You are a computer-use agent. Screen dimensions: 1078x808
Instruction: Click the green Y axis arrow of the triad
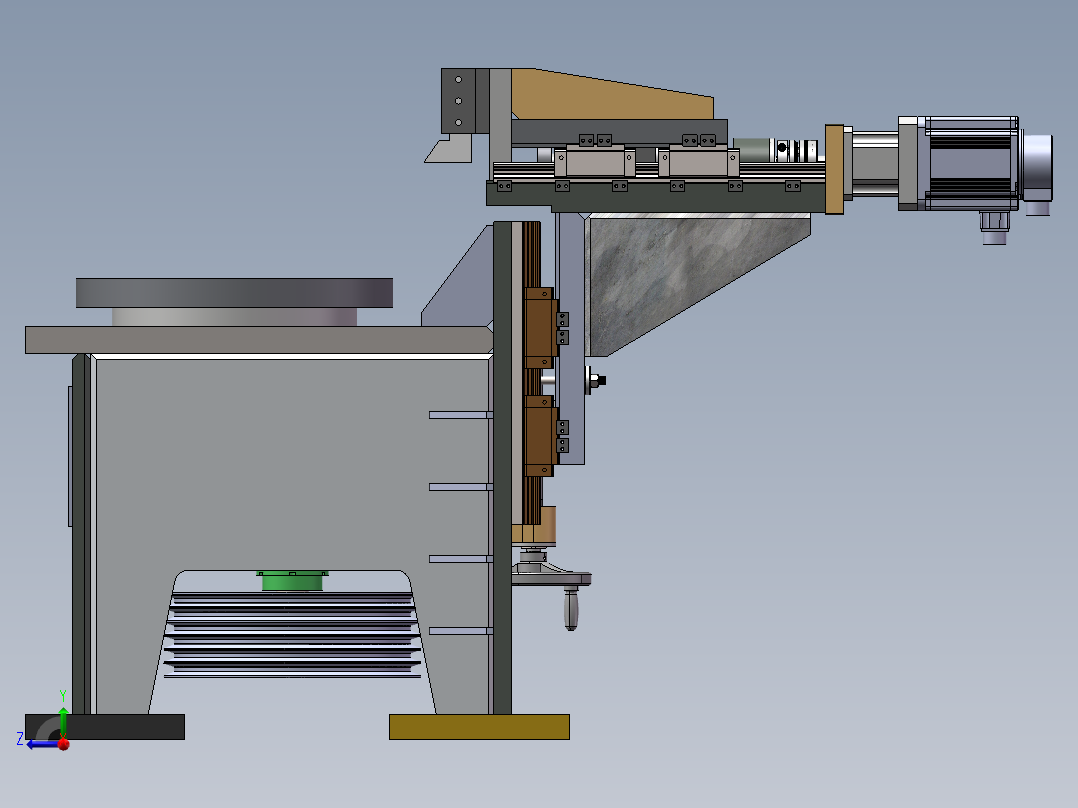63,721
